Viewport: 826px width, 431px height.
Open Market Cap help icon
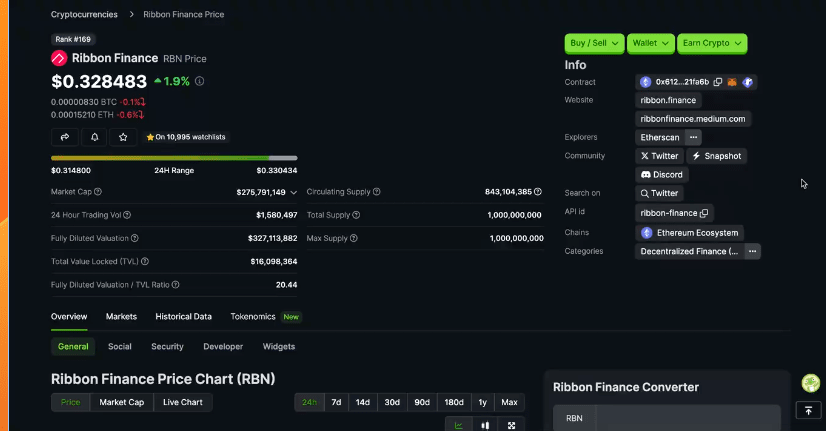pyautogui.click(x=98, y=192)
